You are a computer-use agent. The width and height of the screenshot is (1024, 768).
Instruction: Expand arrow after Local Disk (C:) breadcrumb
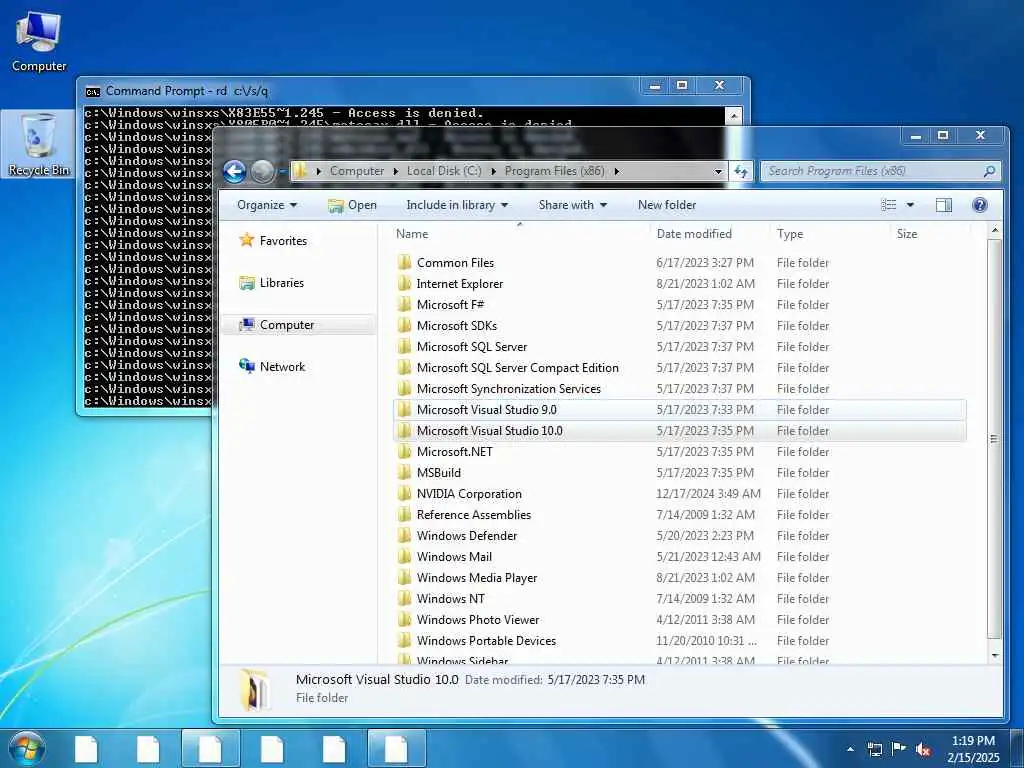[x=493, y=171]
